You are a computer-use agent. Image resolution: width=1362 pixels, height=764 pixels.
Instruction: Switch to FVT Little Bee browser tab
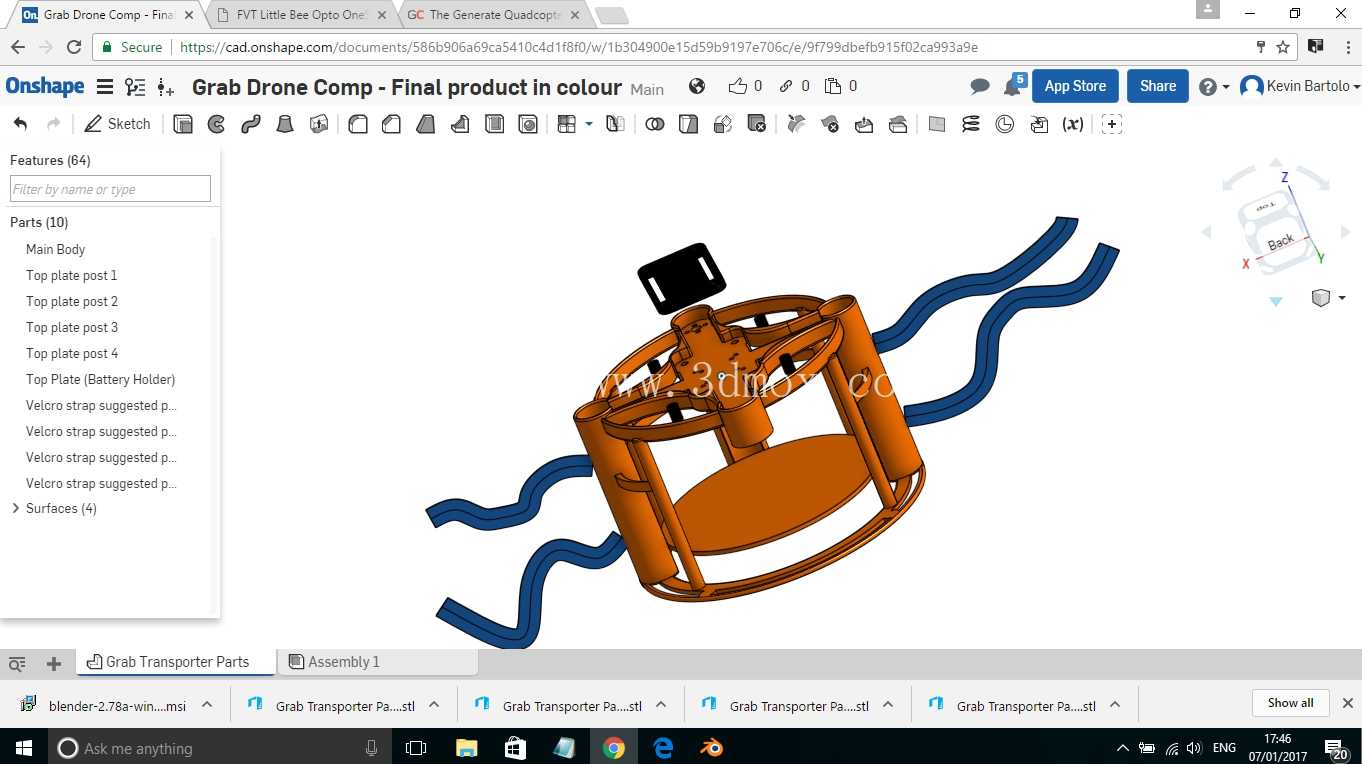(301, 15)
